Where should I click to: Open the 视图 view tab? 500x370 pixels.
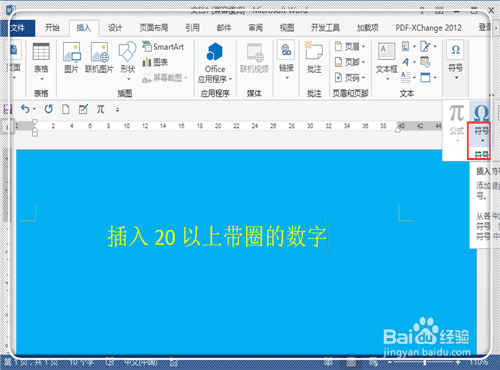pyautogui.click(x=287, y=28)
